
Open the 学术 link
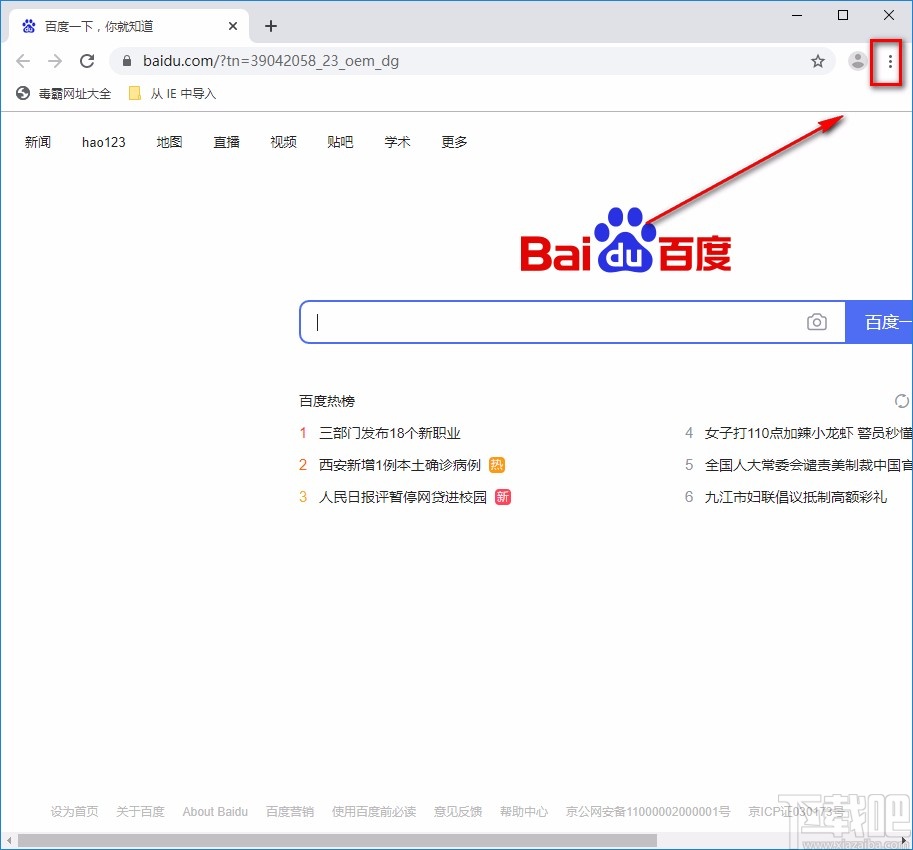tap(397, 142)
